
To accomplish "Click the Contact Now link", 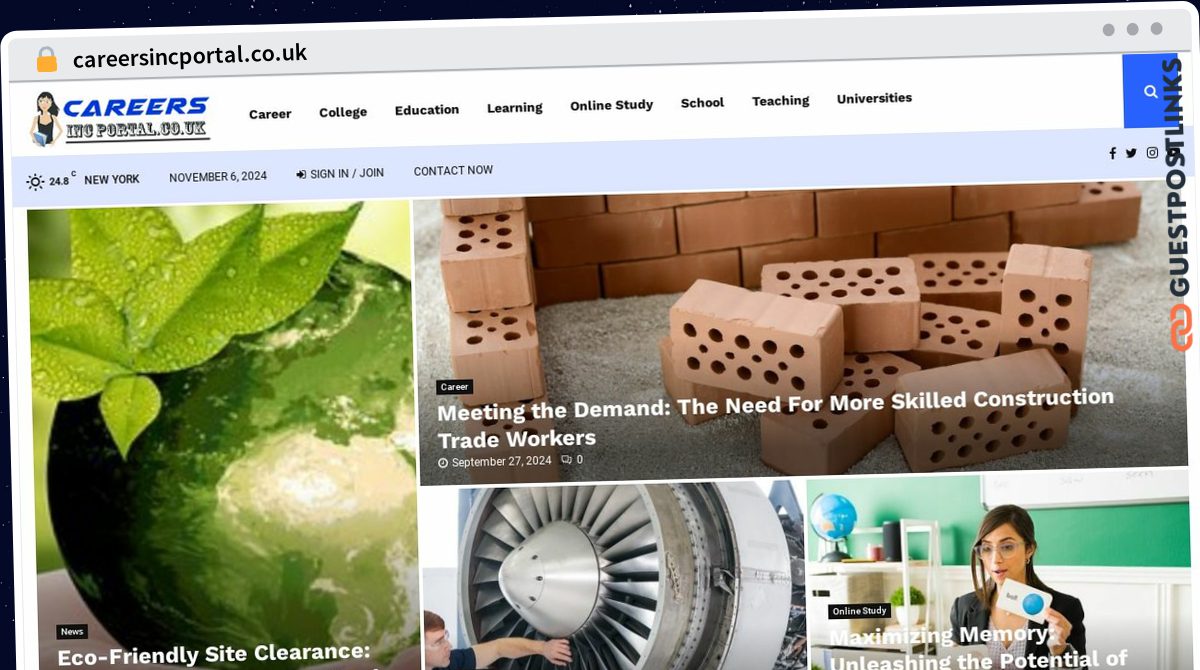I will click(x=453, y=171).
